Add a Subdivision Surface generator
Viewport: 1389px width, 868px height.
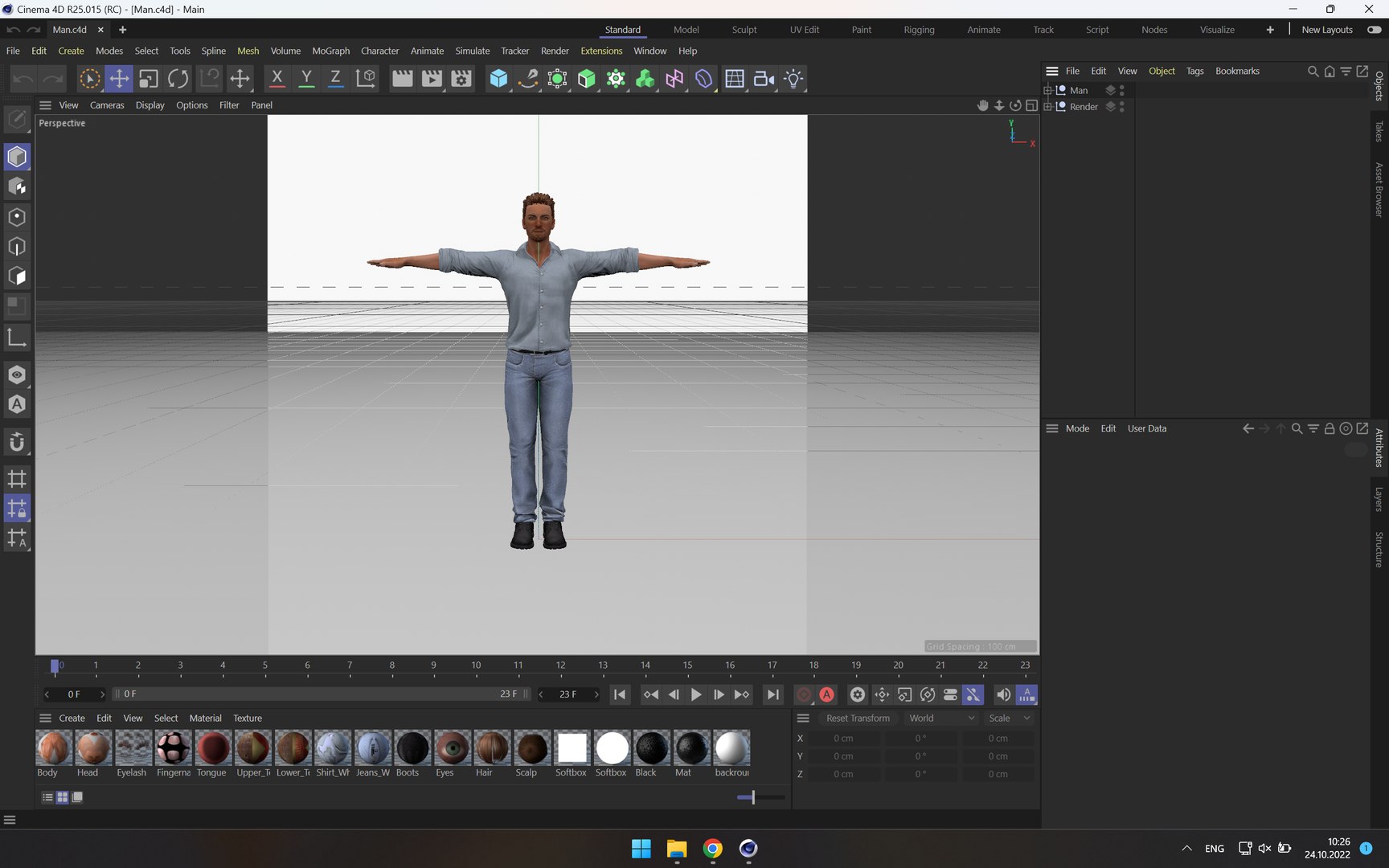pyautogui.click(x=557, y=79)
